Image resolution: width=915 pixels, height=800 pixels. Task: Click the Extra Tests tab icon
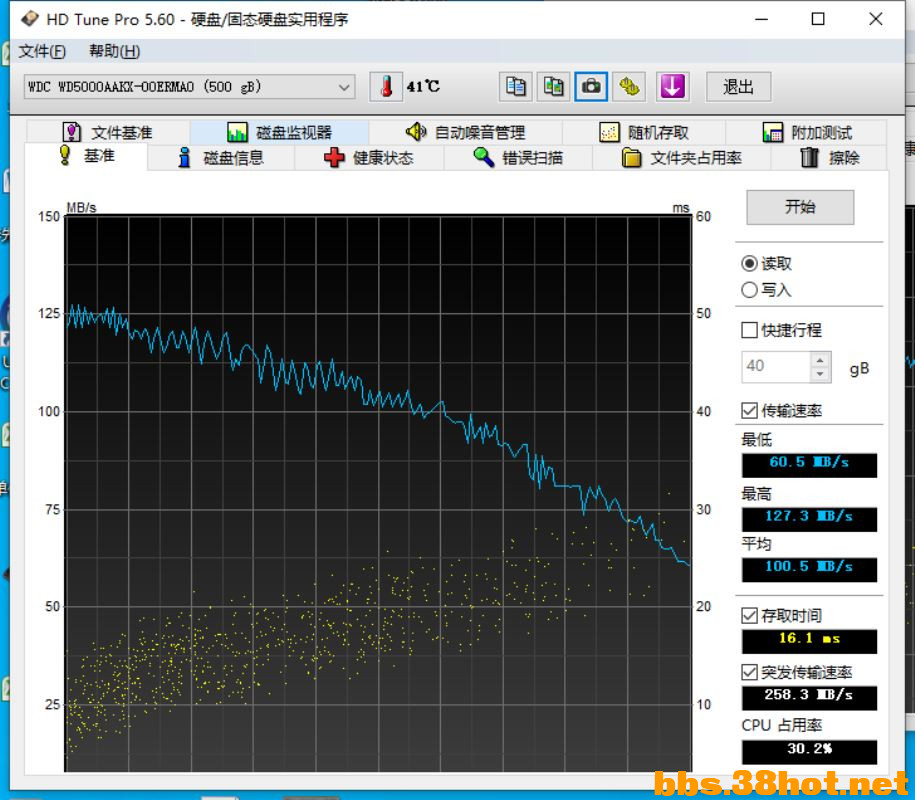tap(773, 132)
